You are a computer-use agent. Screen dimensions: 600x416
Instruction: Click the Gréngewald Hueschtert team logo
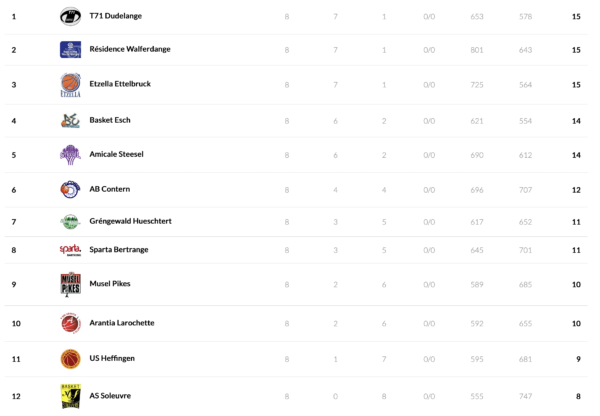(70, 221)
